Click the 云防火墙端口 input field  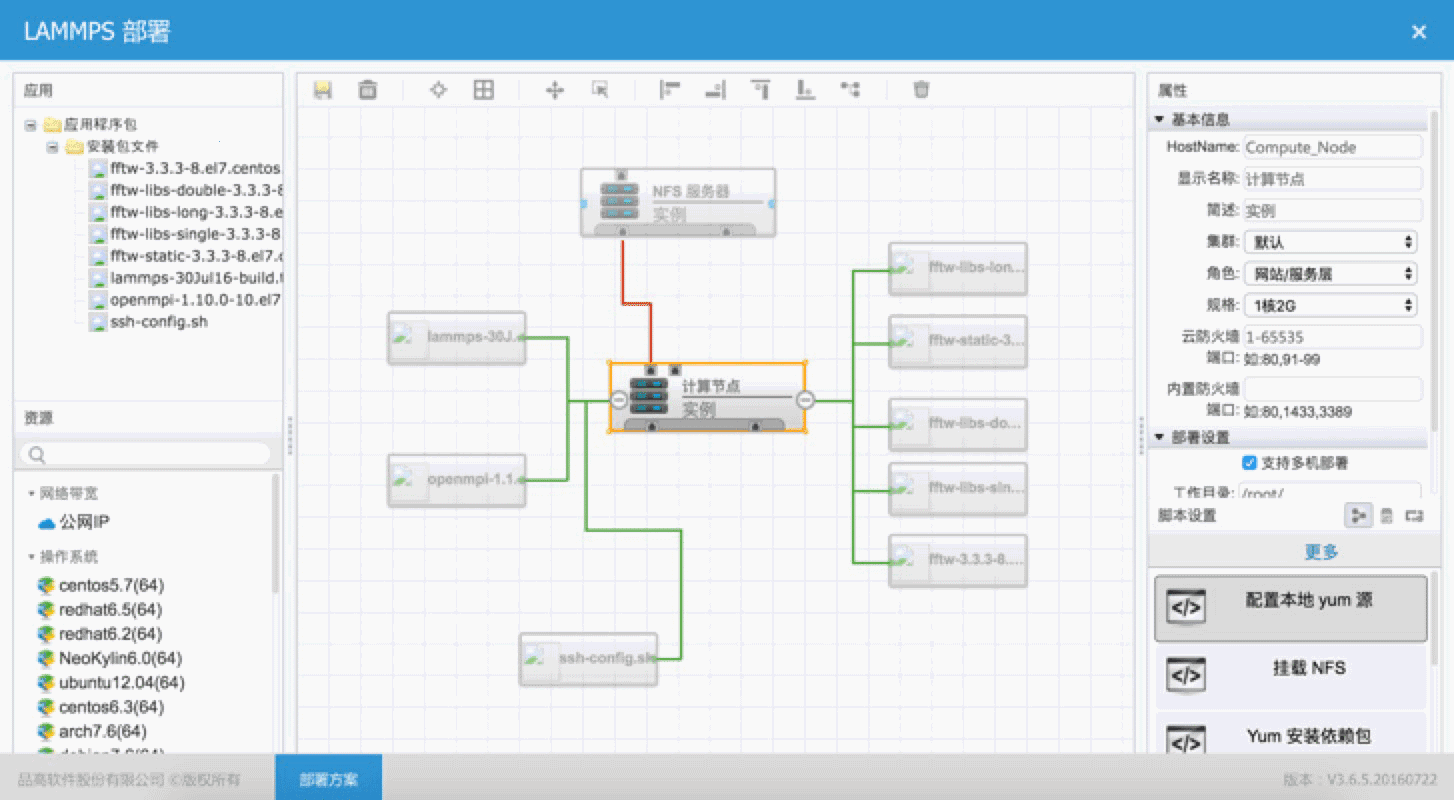tap(1332, 337)
